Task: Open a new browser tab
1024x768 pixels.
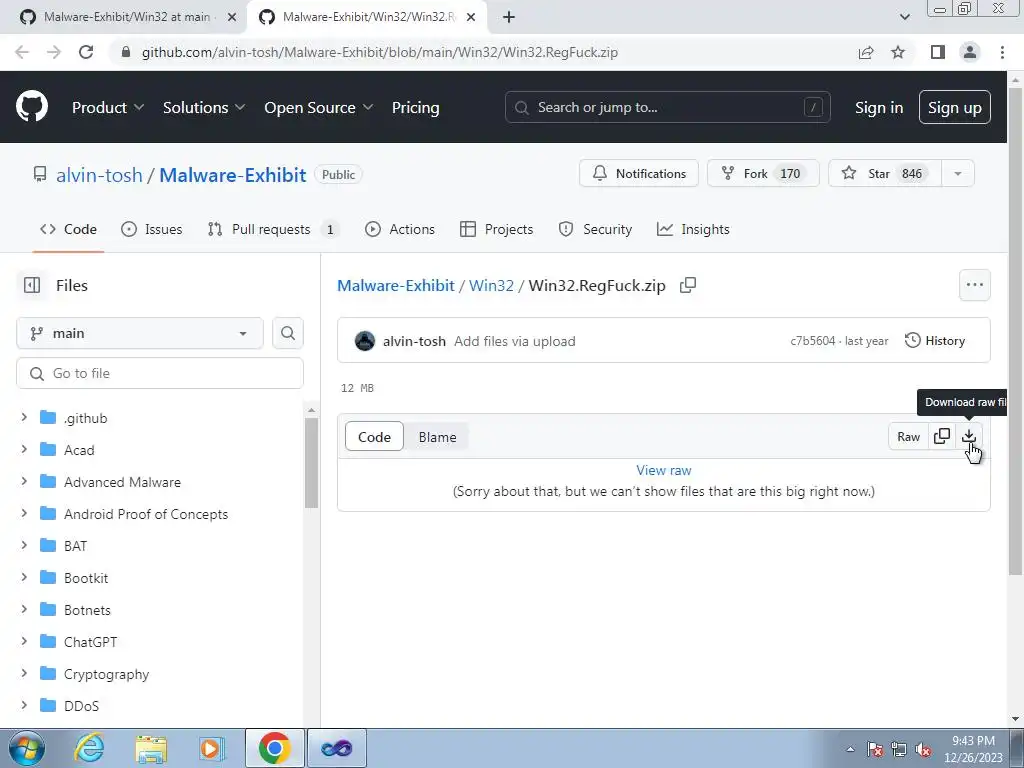Action: point(509,17)
